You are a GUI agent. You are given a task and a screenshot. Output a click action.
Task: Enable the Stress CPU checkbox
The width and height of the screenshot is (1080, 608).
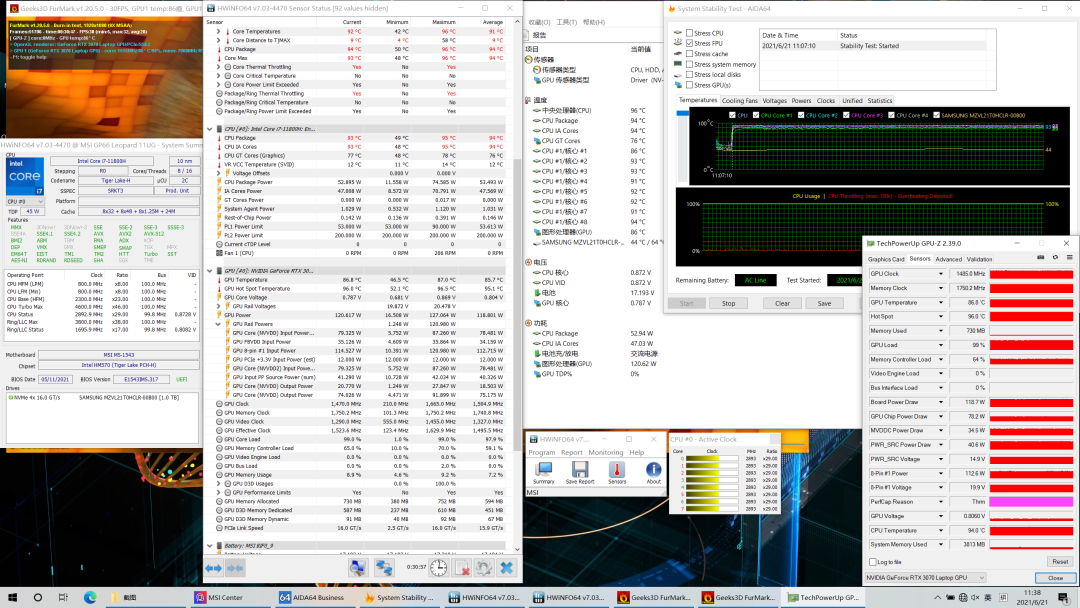click(x=690, y=33)
